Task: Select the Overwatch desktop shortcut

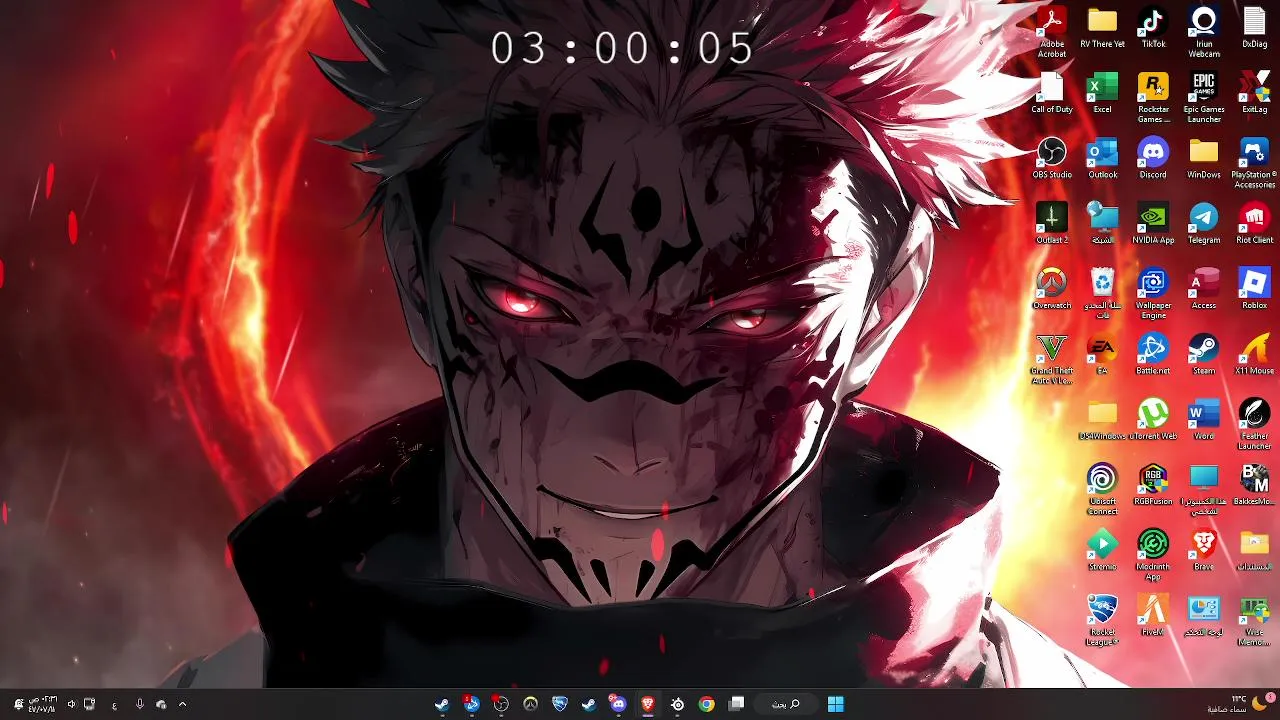Action: point(1052,289)
